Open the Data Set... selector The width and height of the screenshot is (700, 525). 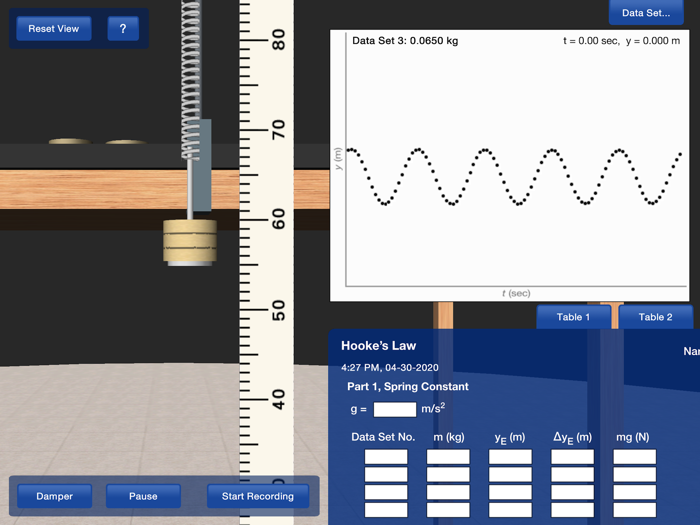(646, 13)
